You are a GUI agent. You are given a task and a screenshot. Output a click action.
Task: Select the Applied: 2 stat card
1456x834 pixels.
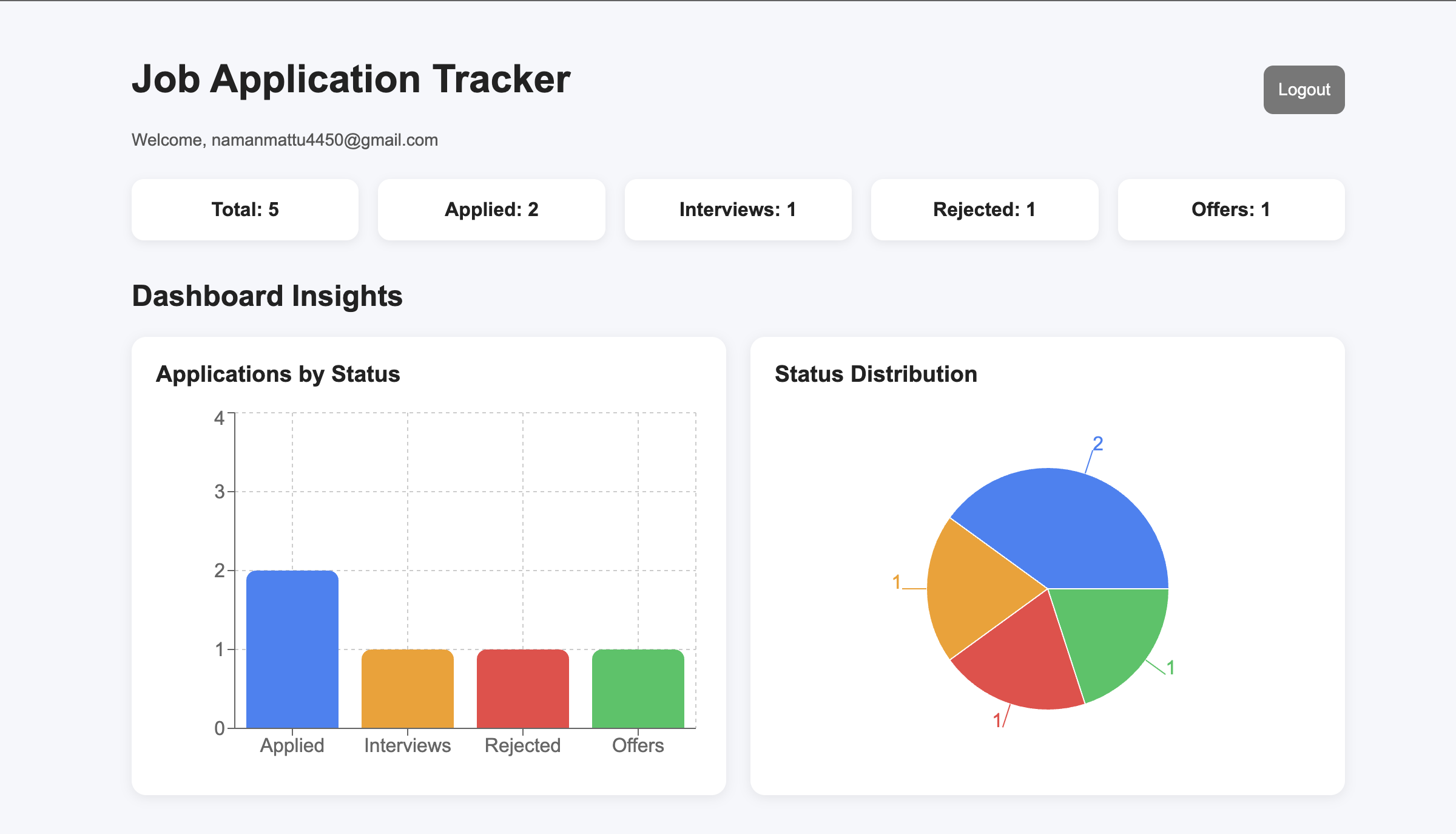tap(491, 209)
